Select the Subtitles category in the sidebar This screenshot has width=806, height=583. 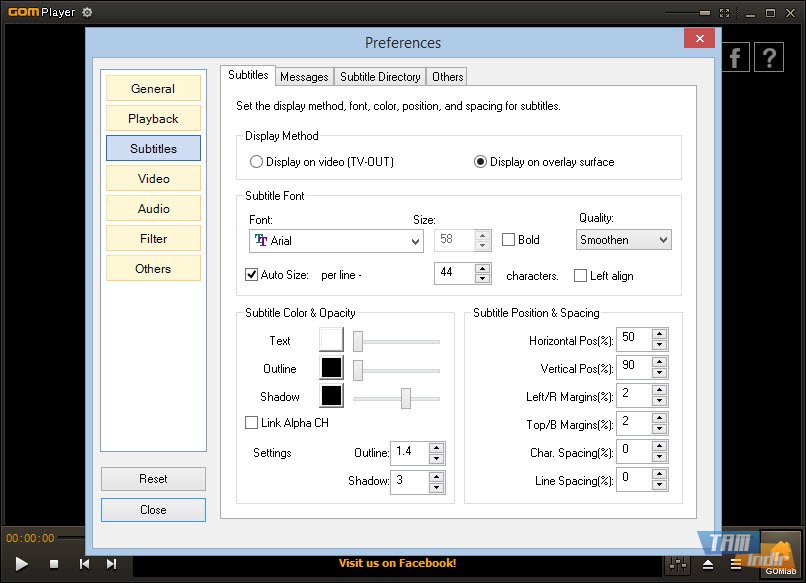click(153, 149)
